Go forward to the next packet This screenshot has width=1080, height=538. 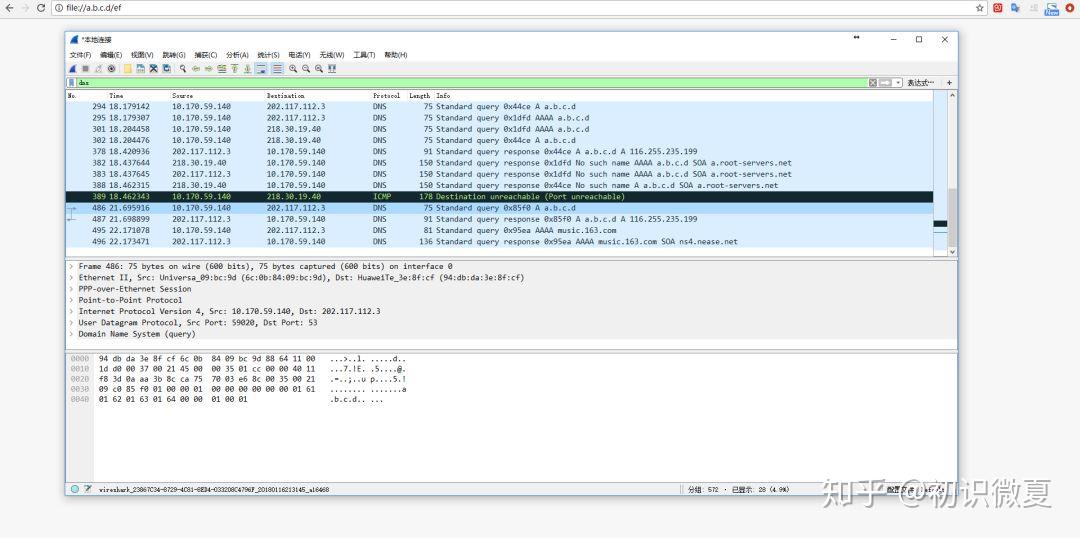[x=209, y=69]
